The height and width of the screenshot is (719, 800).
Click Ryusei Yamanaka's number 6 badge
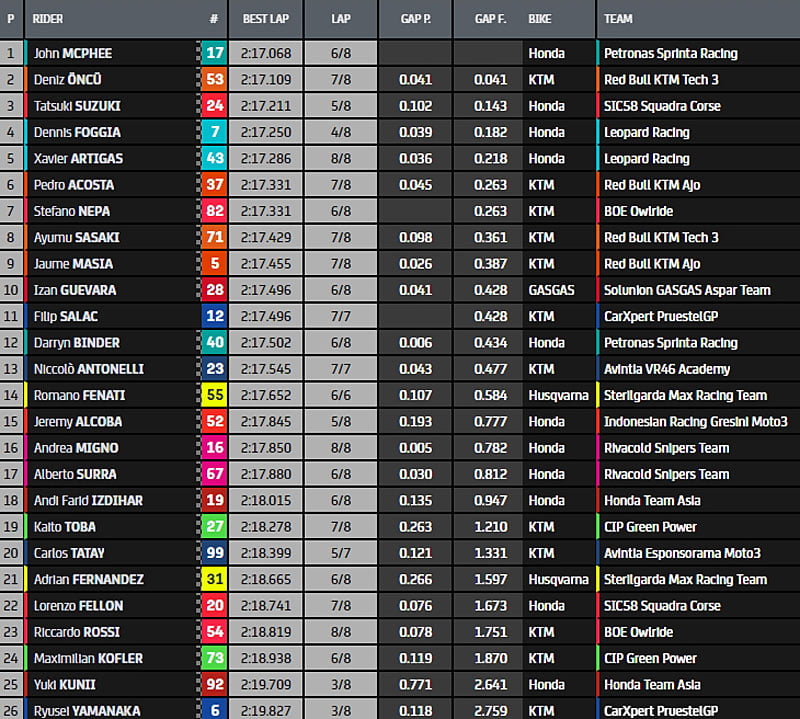point(214,710)
